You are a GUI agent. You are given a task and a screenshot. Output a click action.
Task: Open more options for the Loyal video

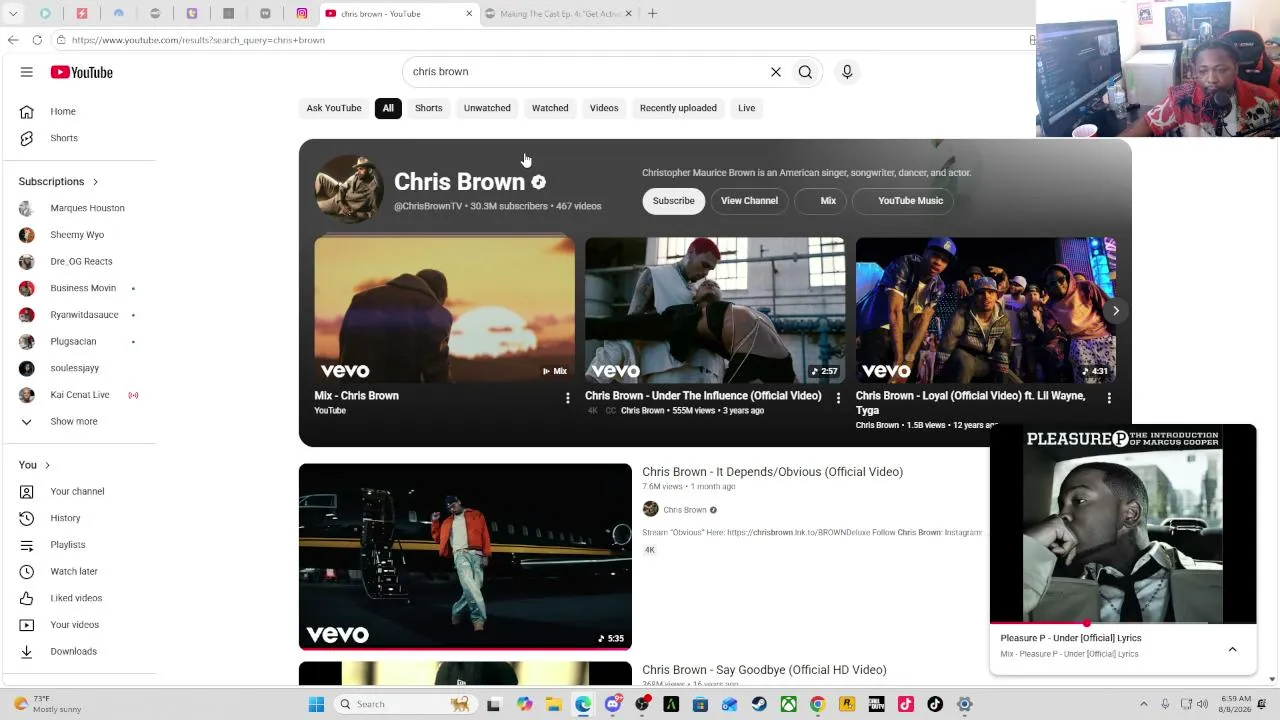[x=1109, y=398]
